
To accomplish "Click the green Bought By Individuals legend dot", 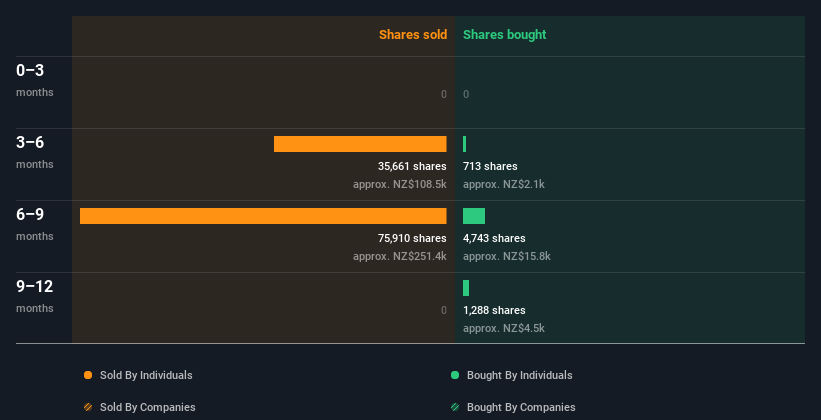I will 455,375.
